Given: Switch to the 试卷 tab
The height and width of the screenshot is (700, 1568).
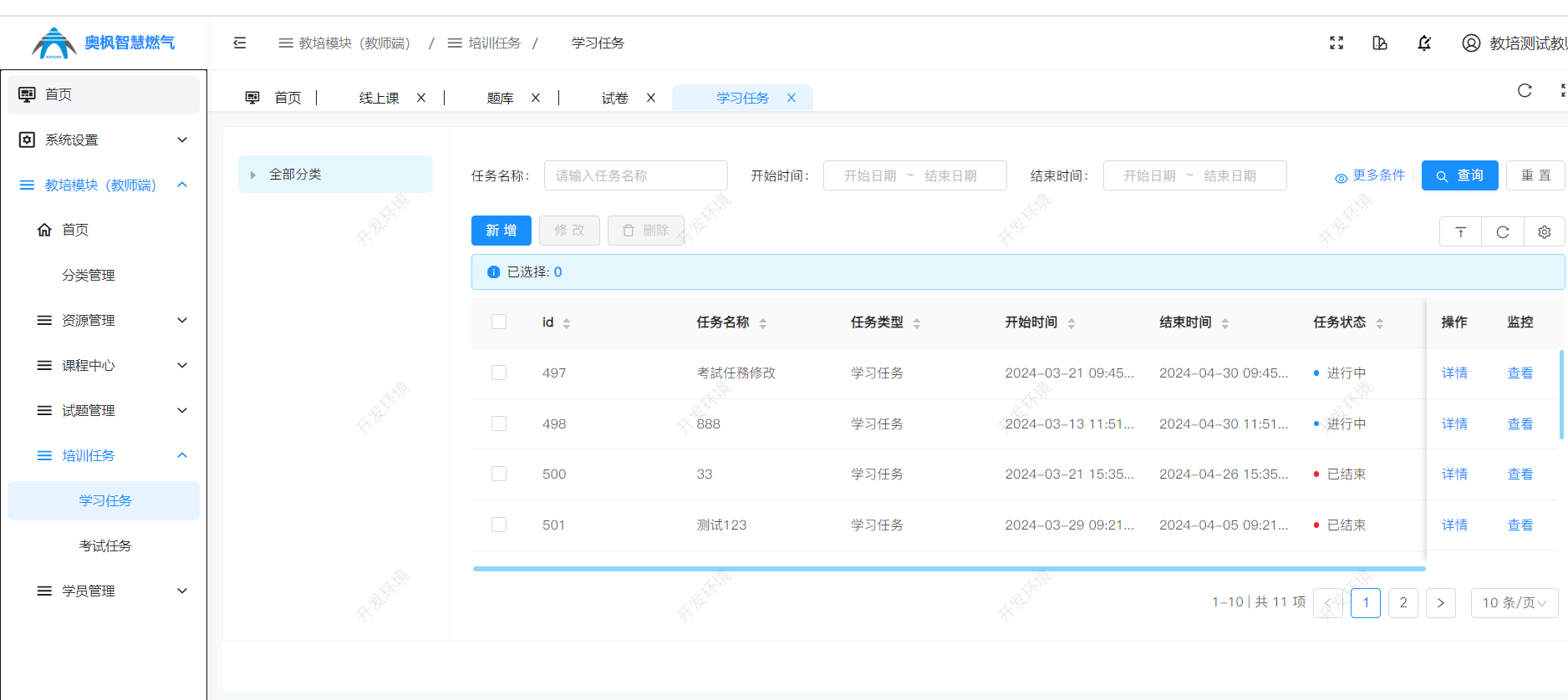Looking at the screenshot, I should tap(615, 98).
